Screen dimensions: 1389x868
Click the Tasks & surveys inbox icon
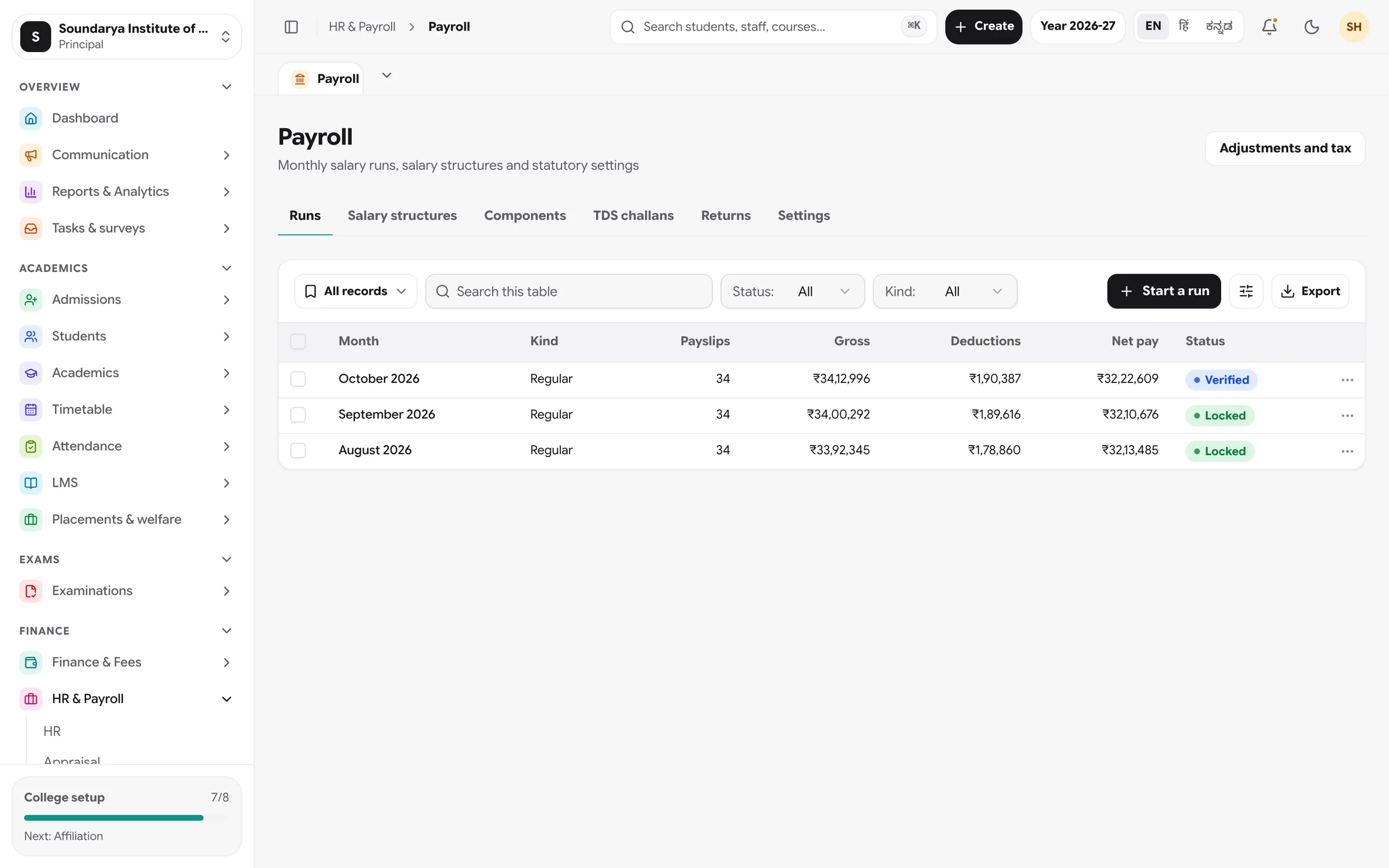[31, 228]
